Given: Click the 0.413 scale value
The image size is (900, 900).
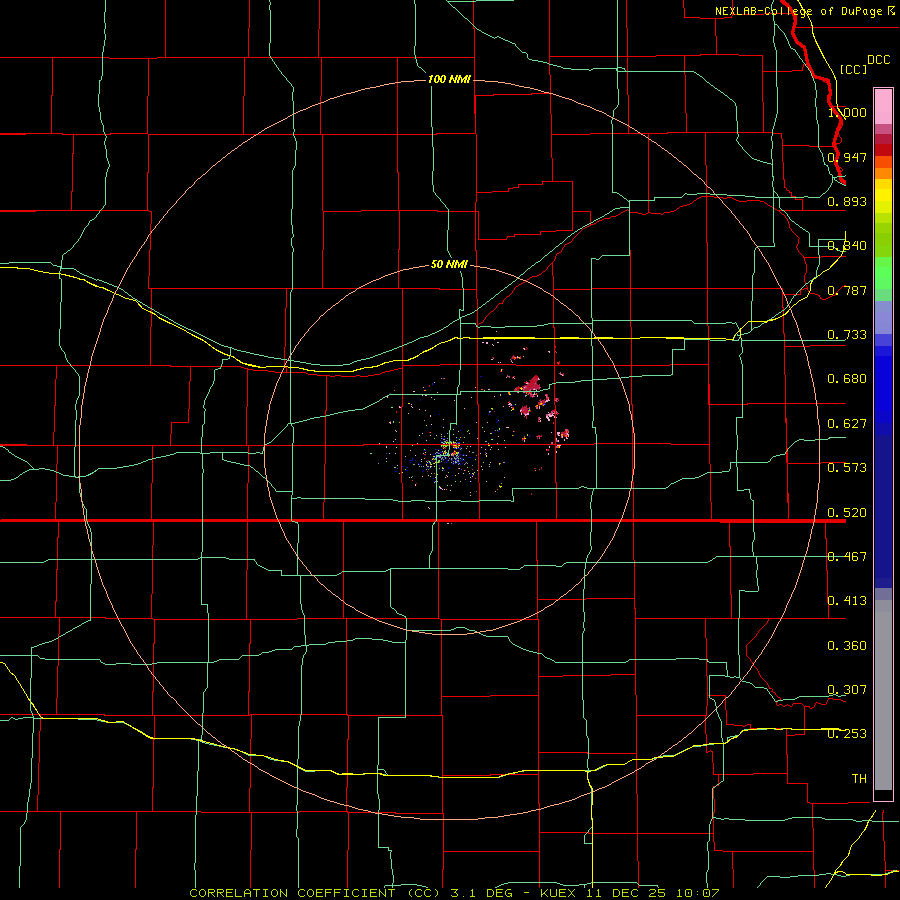Looking at the screenshot, I should (x=847, y=601).
